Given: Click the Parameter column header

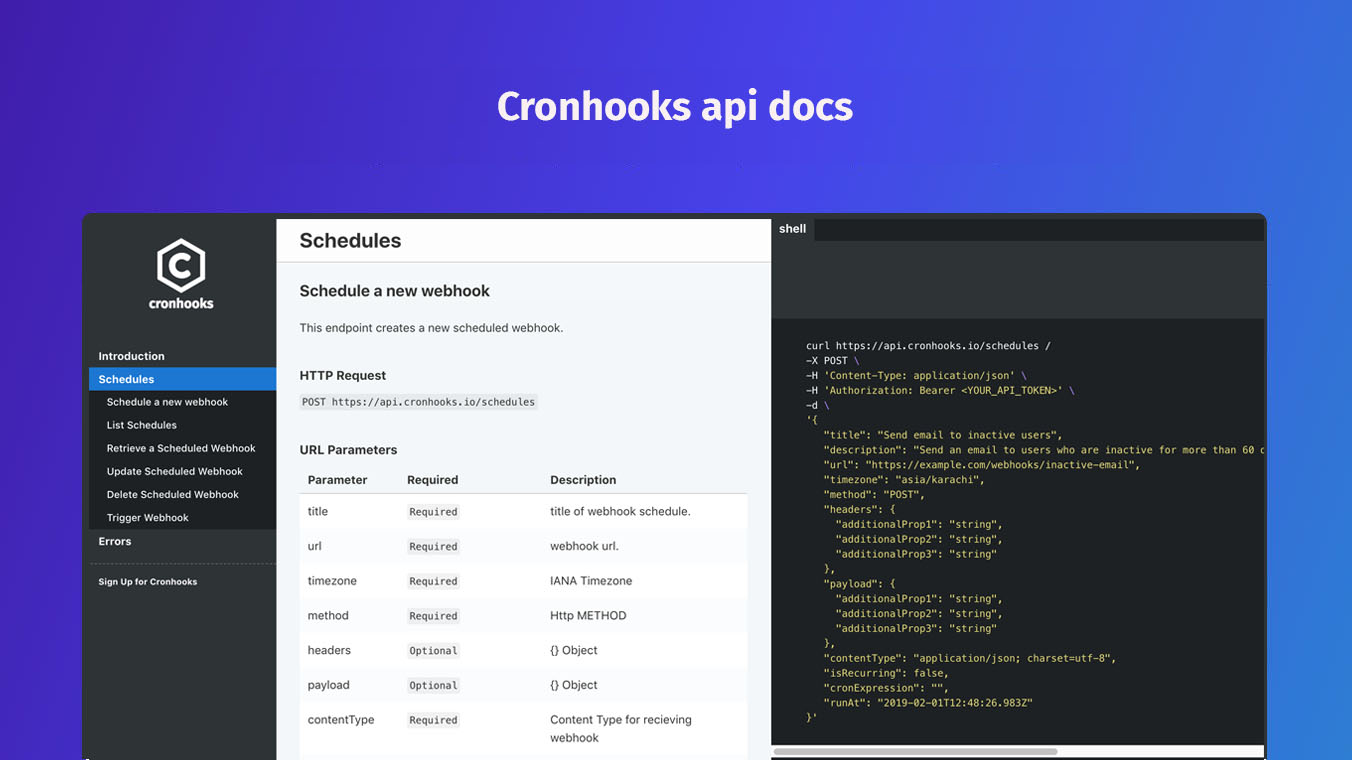Looking at the screenshot, I should pyautogui.click(x=337, y=480).
